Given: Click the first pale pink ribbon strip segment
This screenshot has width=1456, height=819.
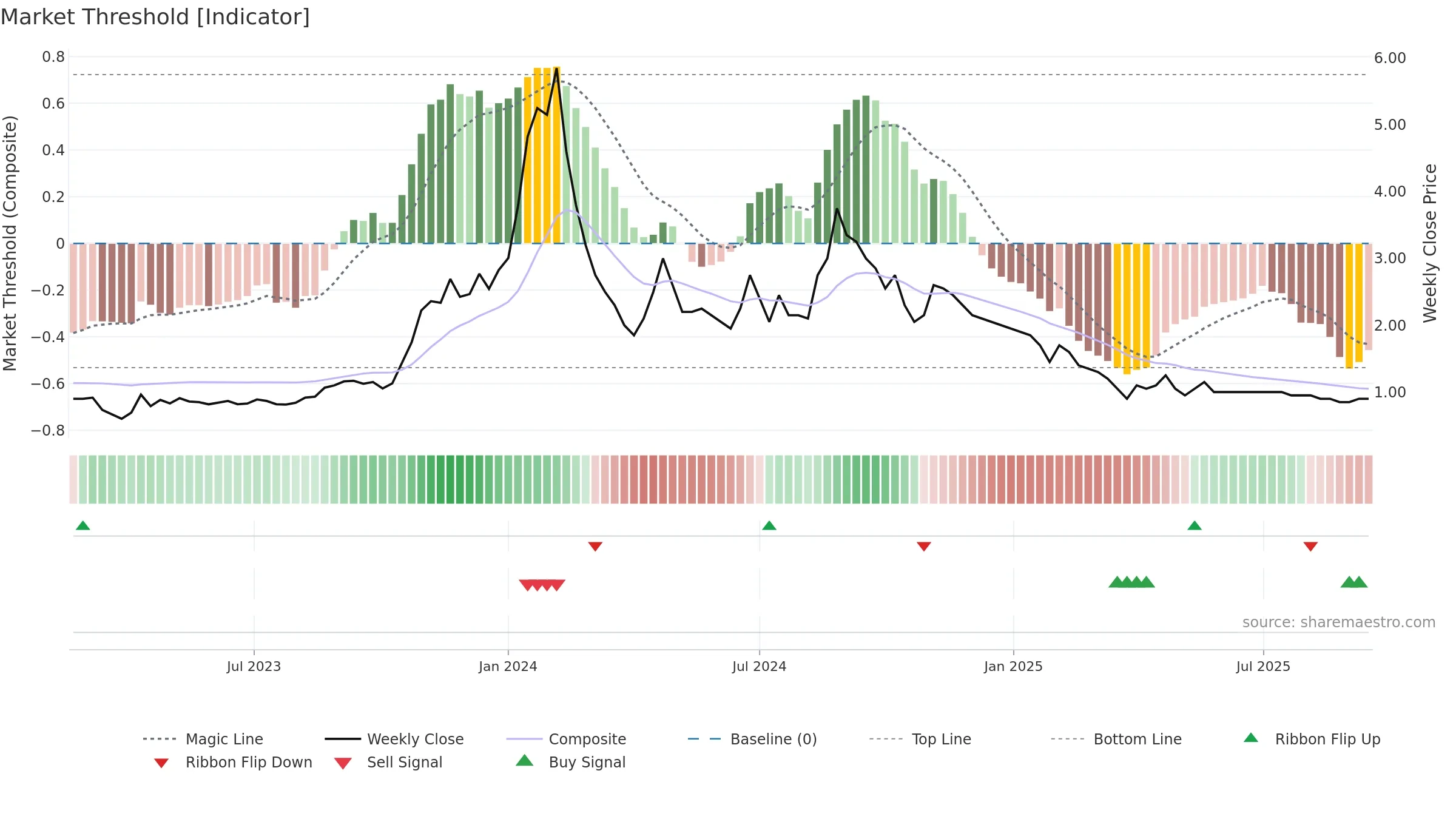Looking at the screenshot, I should coord(73,479).
